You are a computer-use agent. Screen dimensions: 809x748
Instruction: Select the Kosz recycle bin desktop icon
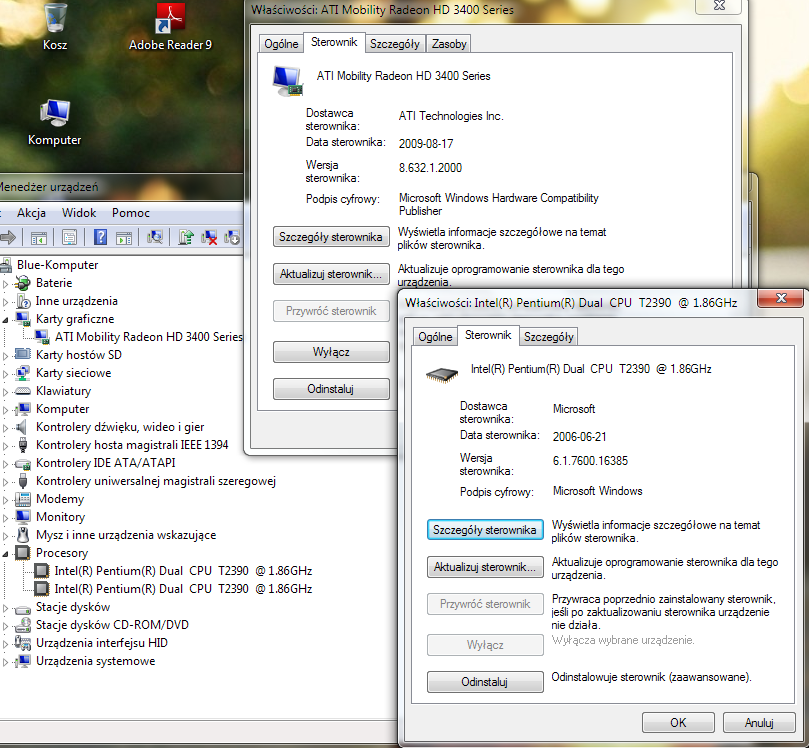55,27
